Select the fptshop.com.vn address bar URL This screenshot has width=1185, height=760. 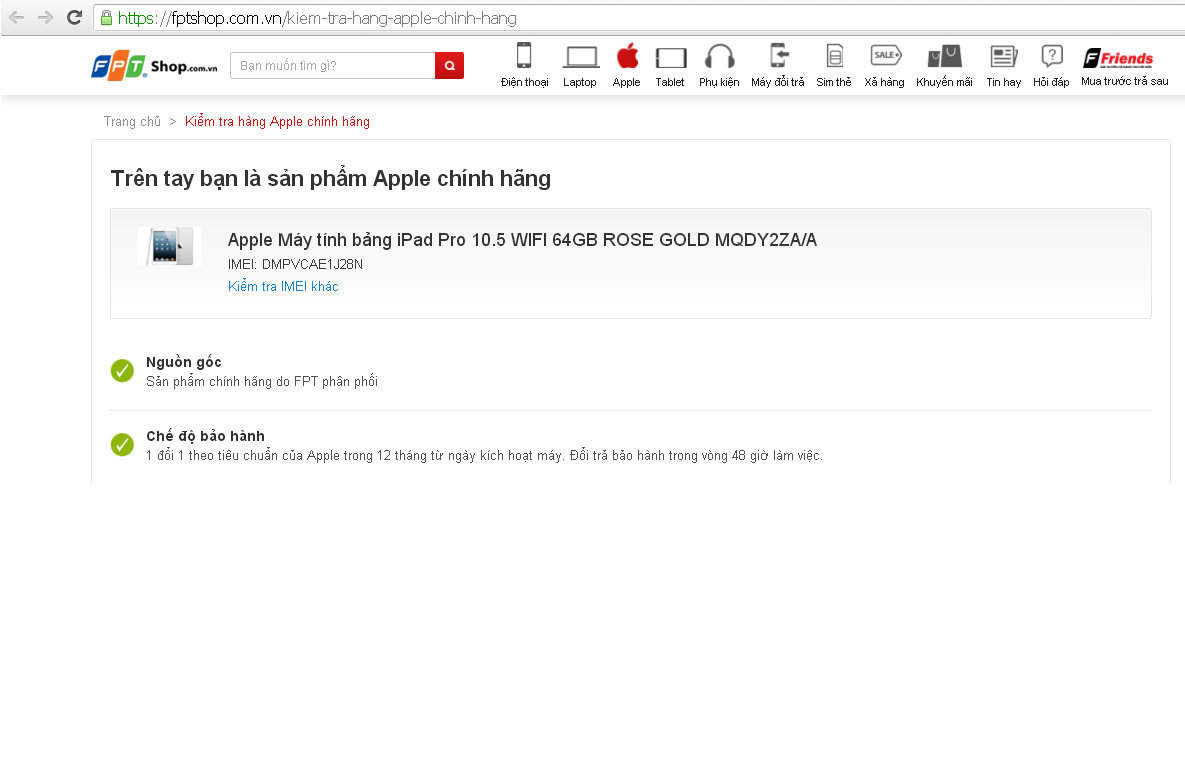click(x=317, y=18)
